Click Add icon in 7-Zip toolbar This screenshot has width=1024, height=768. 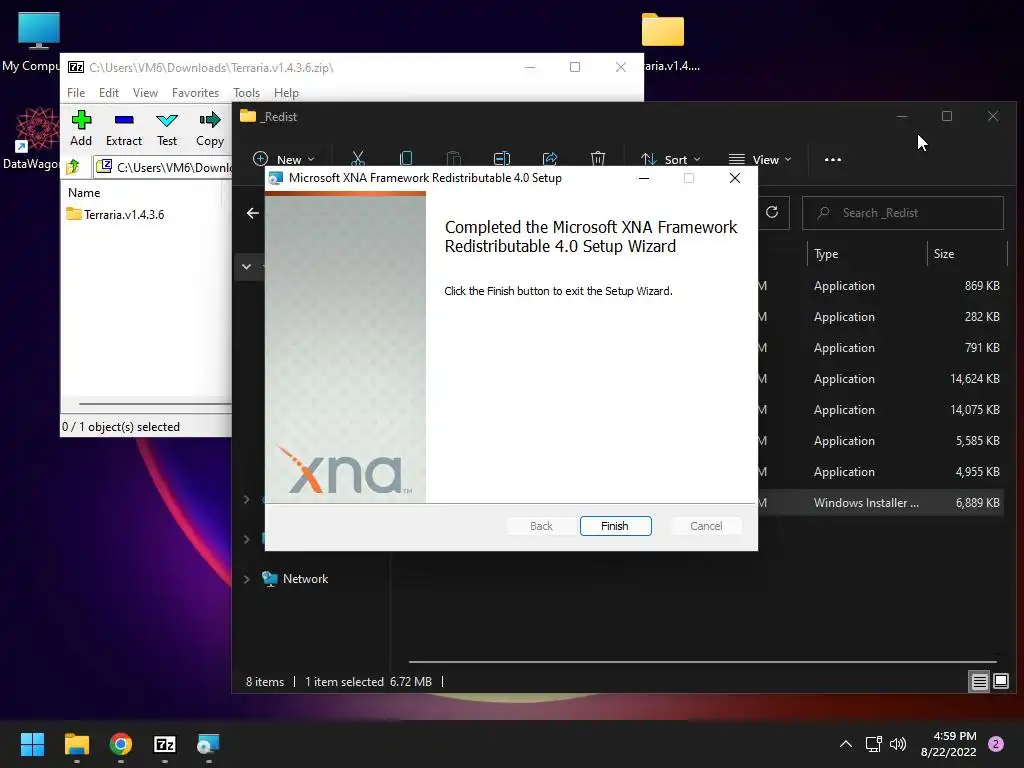[81, 128]
